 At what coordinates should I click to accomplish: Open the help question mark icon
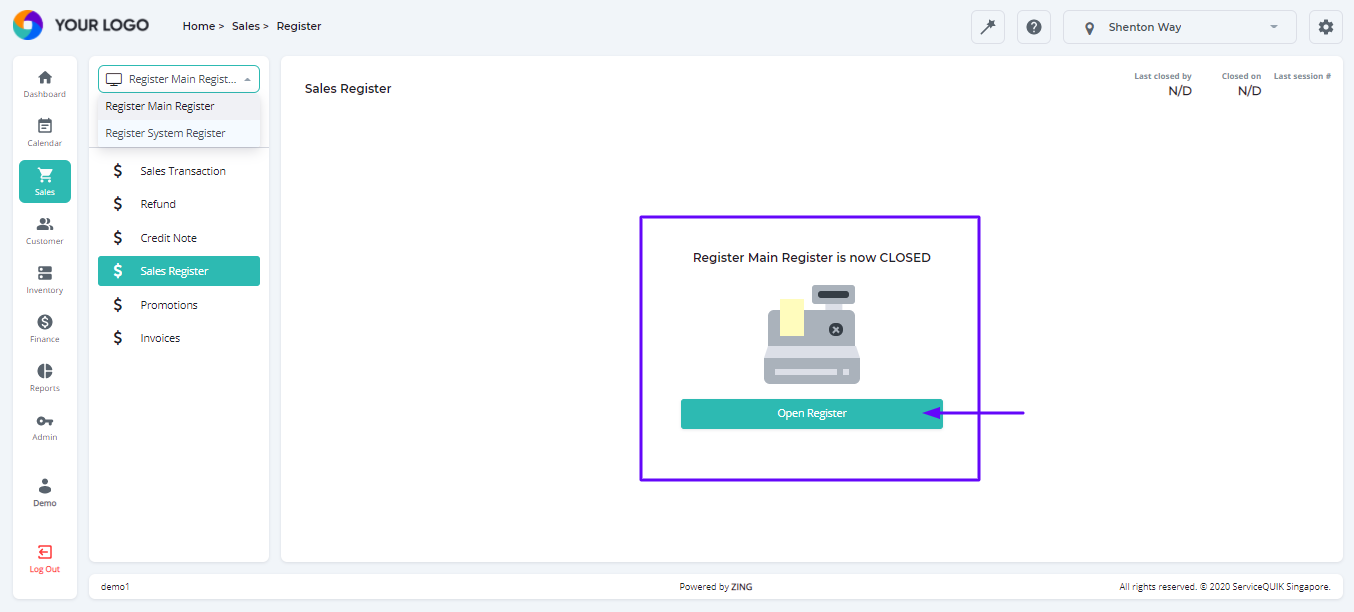1034,27
